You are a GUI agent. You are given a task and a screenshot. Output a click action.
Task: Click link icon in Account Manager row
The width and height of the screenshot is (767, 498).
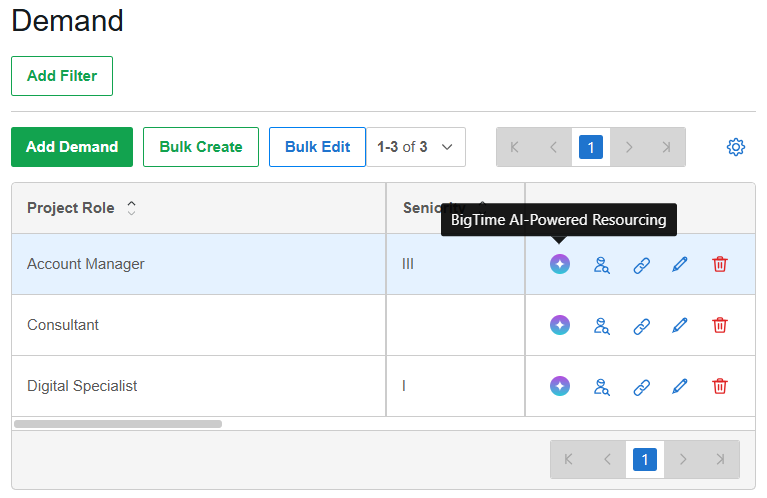coord(642,265)
